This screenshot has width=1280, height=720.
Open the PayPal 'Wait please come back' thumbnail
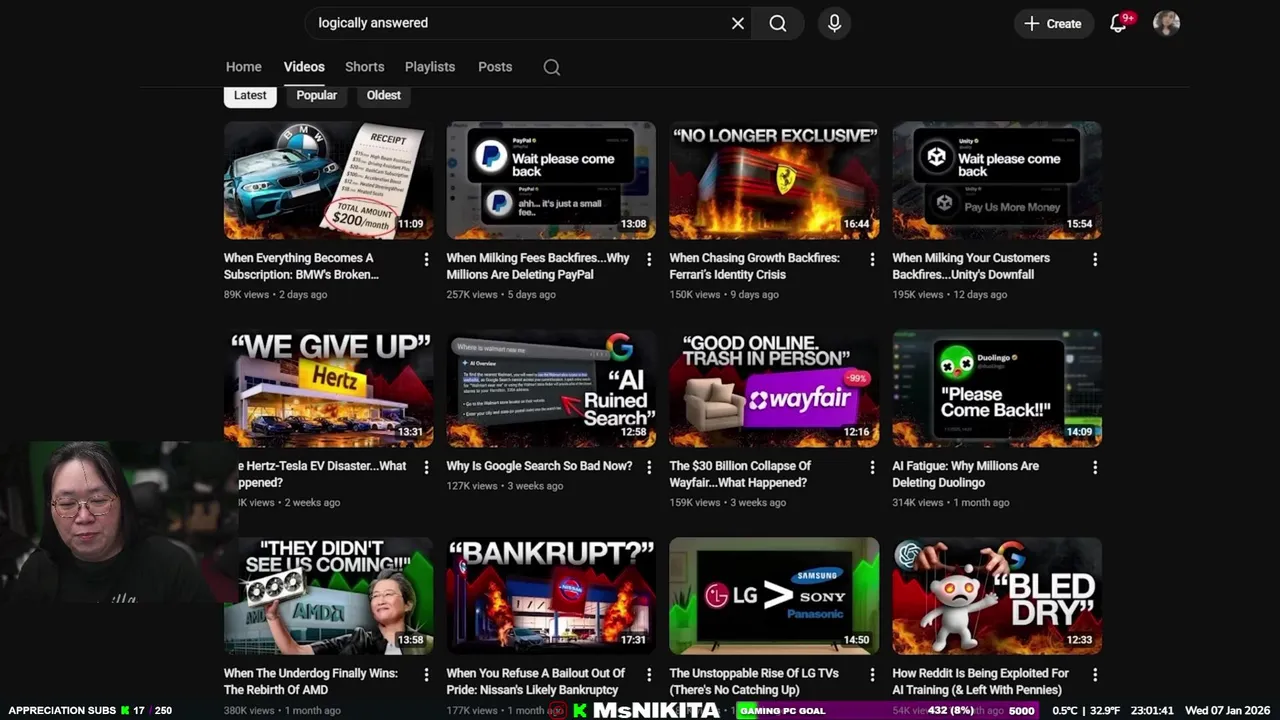[551, 180]
